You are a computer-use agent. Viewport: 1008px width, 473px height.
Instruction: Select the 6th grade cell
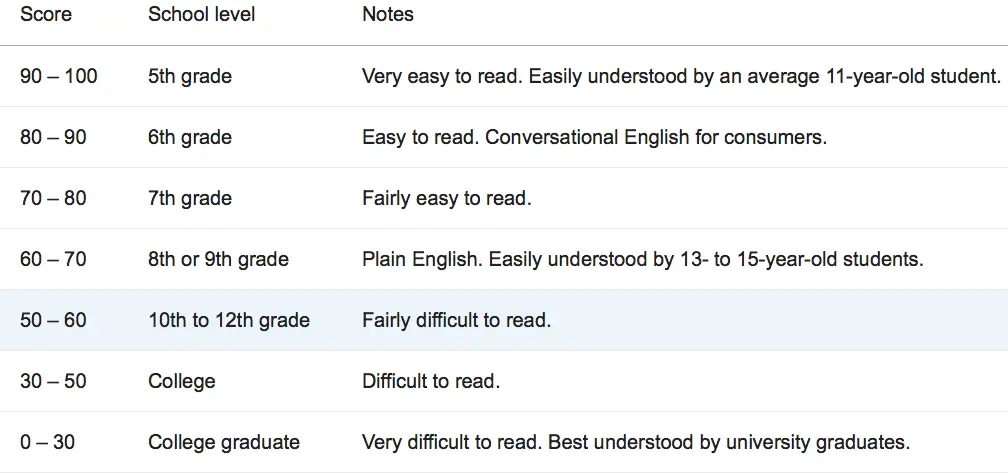[190, 137]
